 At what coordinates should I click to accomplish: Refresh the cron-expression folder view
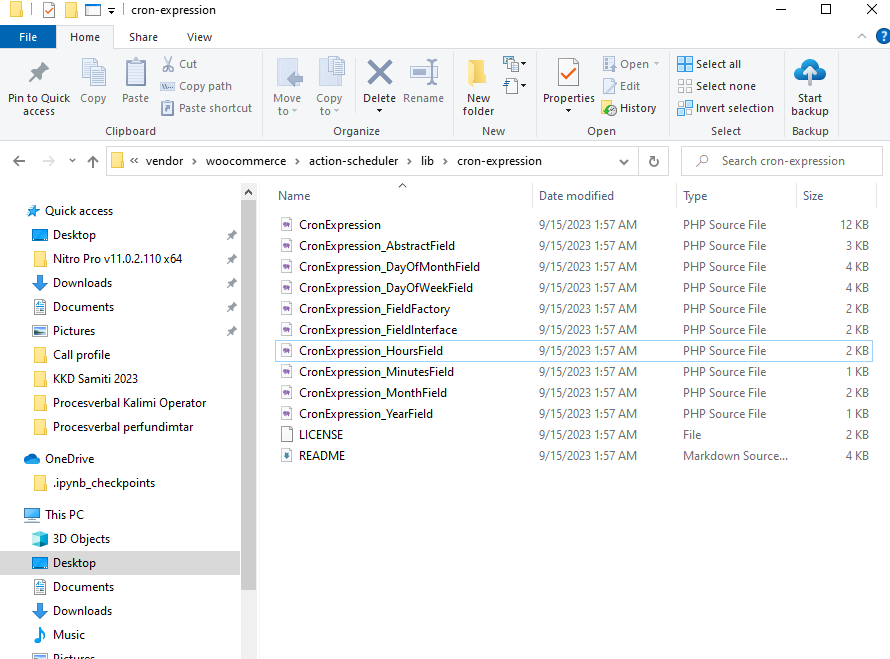tap(653, 161)
